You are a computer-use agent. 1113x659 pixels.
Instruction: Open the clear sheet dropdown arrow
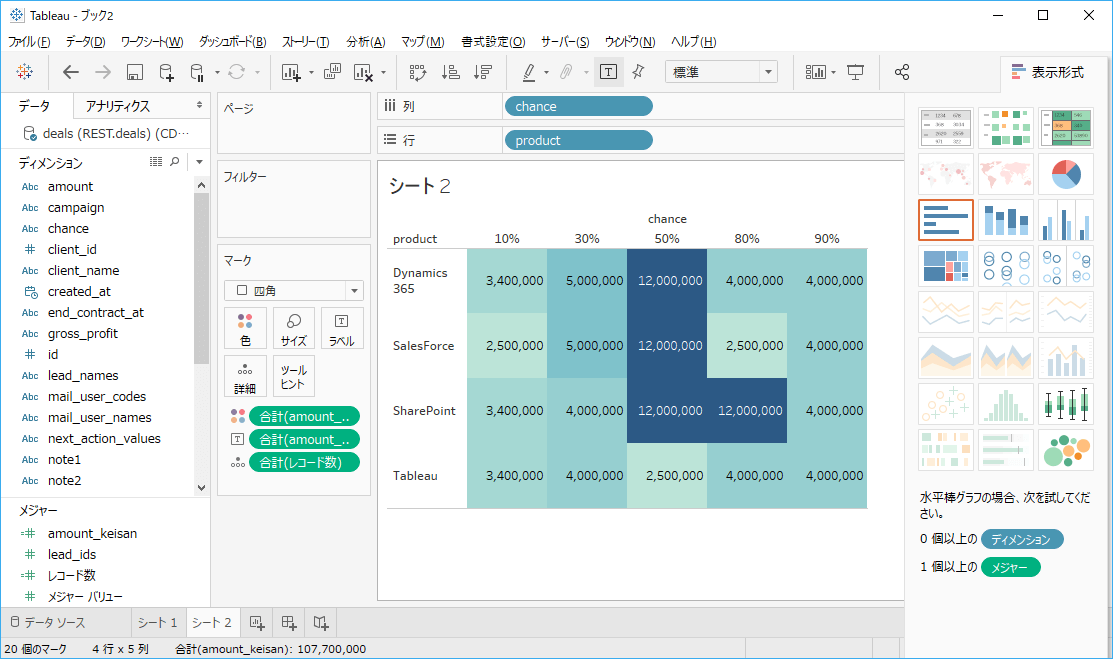point(383,72)
